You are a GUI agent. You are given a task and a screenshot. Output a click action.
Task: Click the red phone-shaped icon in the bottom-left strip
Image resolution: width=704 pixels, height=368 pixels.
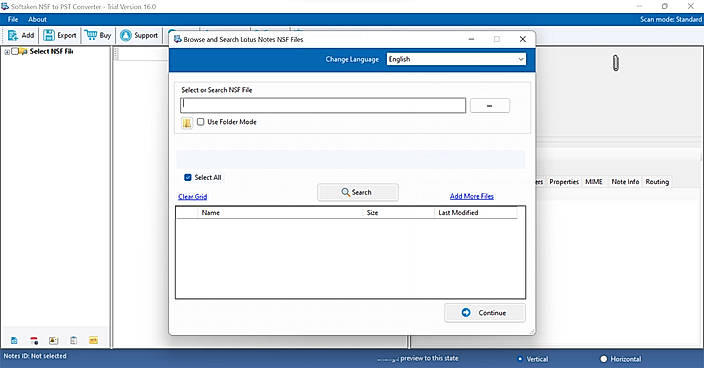34,341
